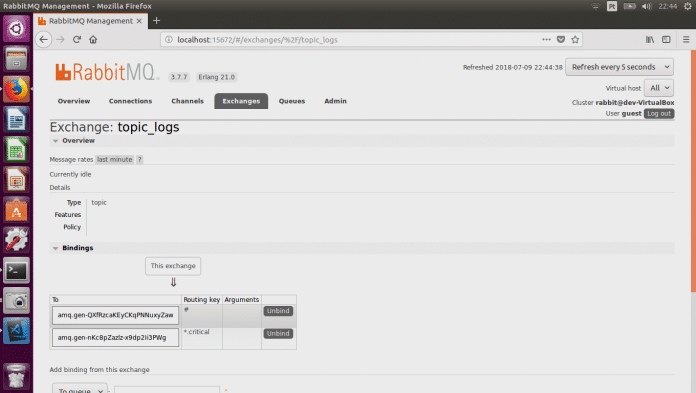This screenshot has height=393, width=696.
Task: Click the This exchange box
Action: pyautogui.click(x=173, y=266)
